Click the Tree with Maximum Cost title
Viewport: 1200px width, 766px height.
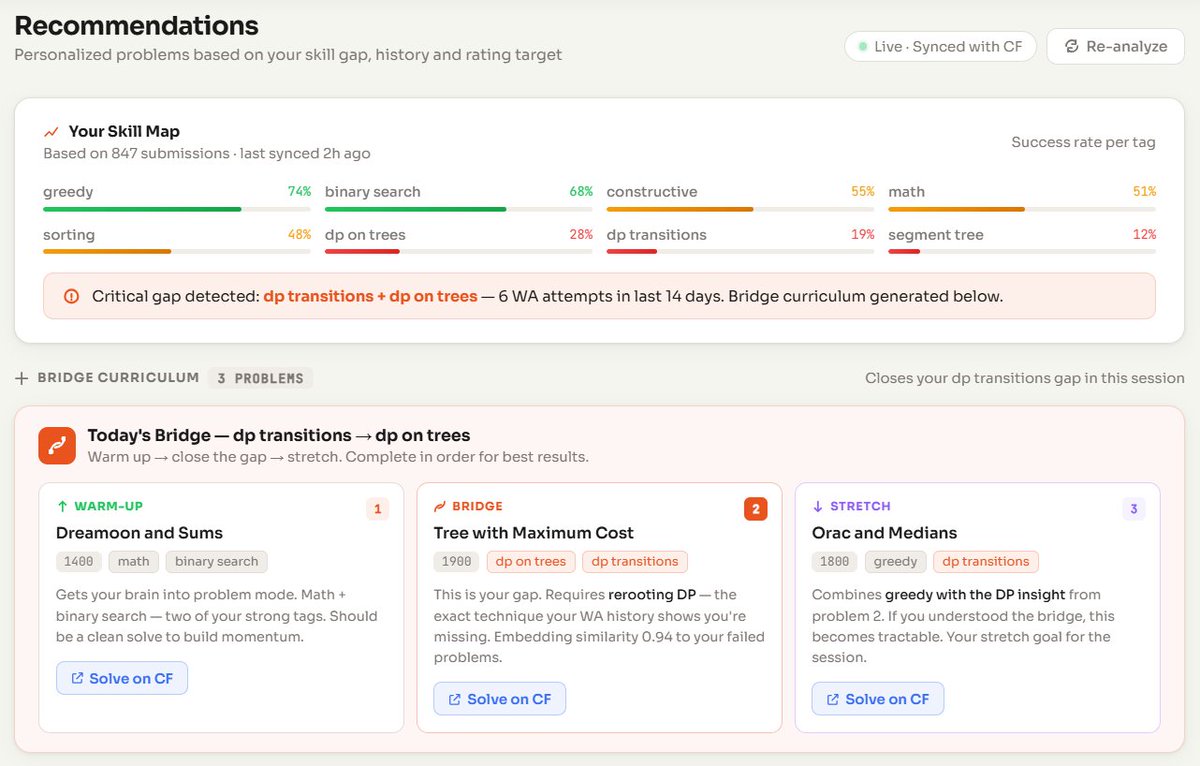tap(534, 533)
